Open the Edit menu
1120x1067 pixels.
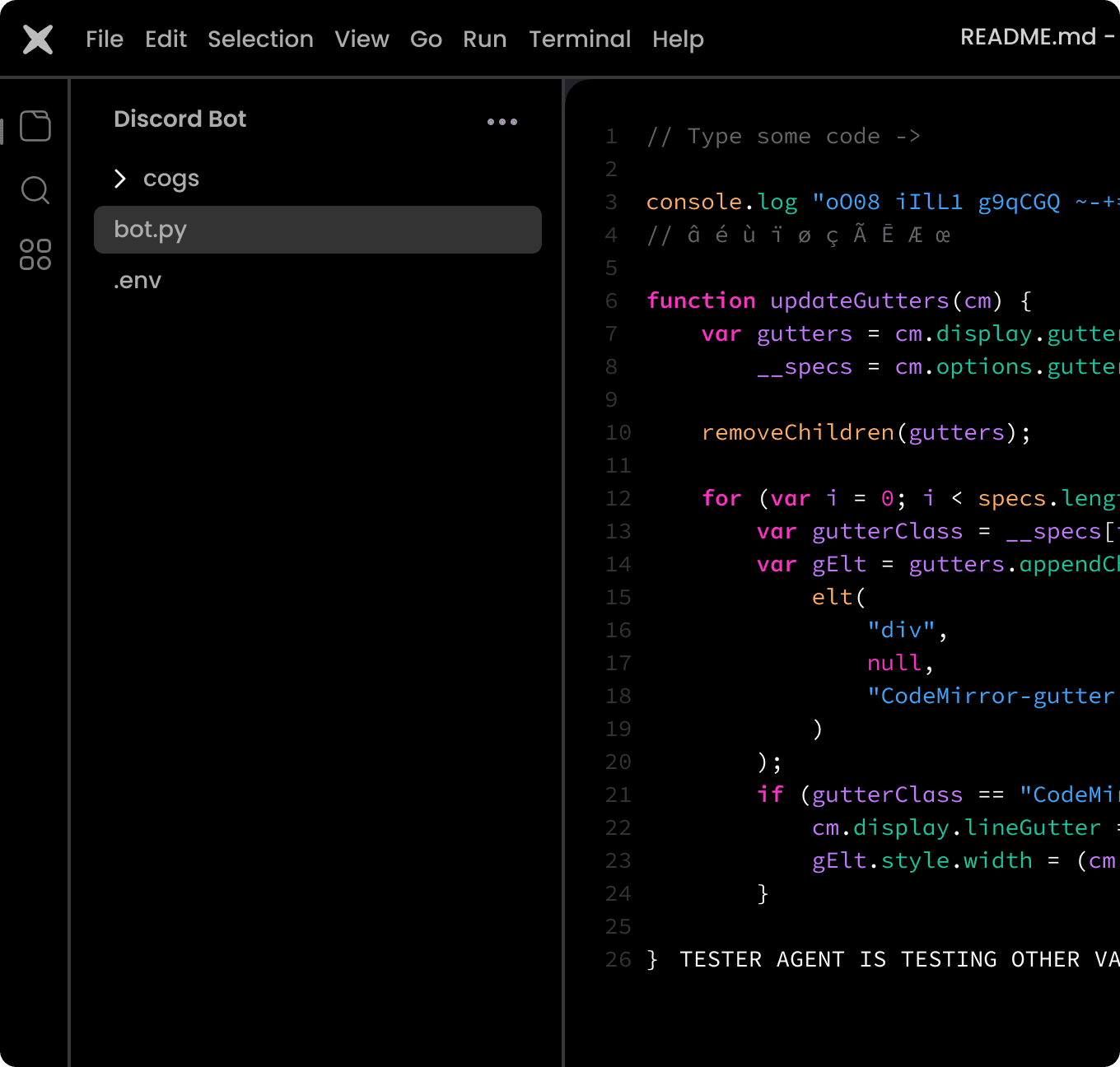pos(166,39)
